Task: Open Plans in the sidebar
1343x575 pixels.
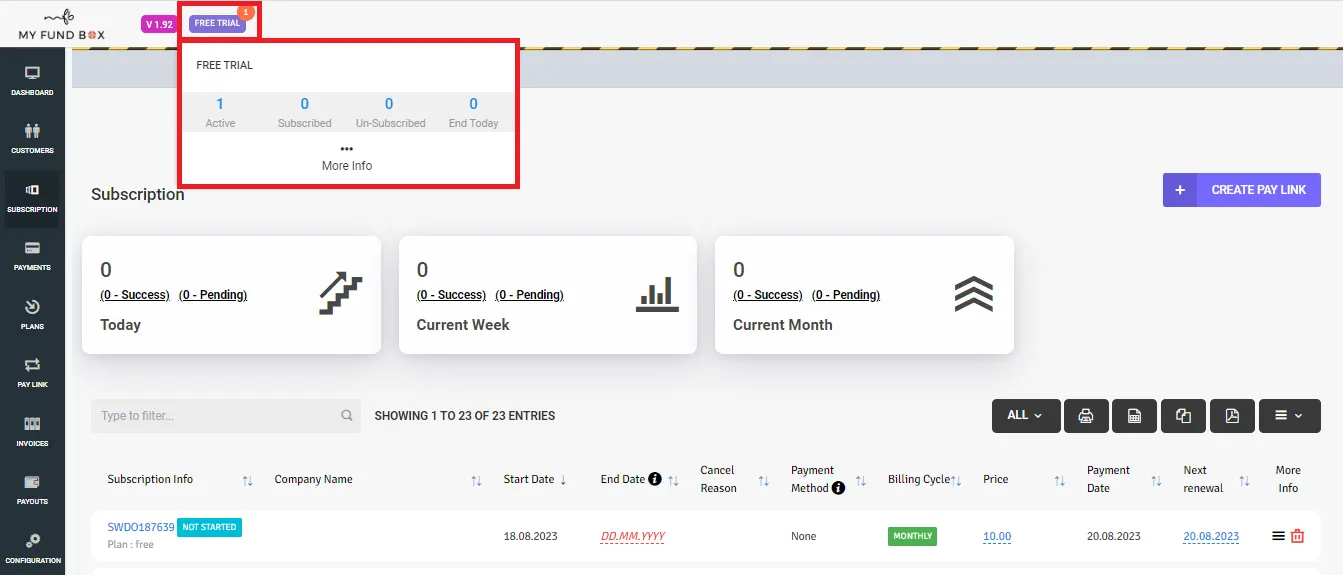Action: tap(32, 315)
